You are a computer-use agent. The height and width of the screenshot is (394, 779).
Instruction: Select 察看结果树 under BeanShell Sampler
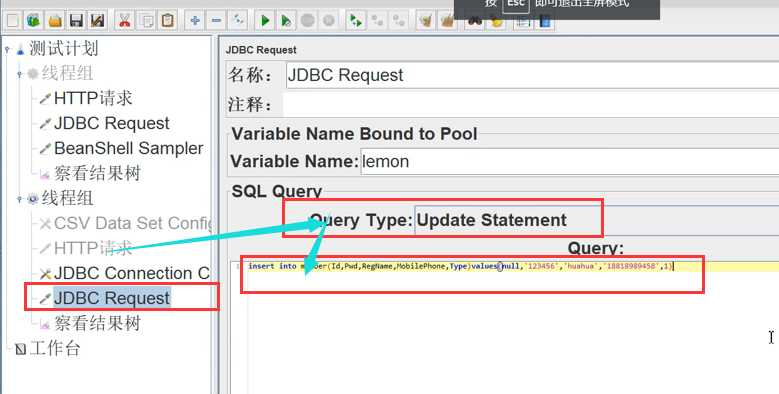97,173
